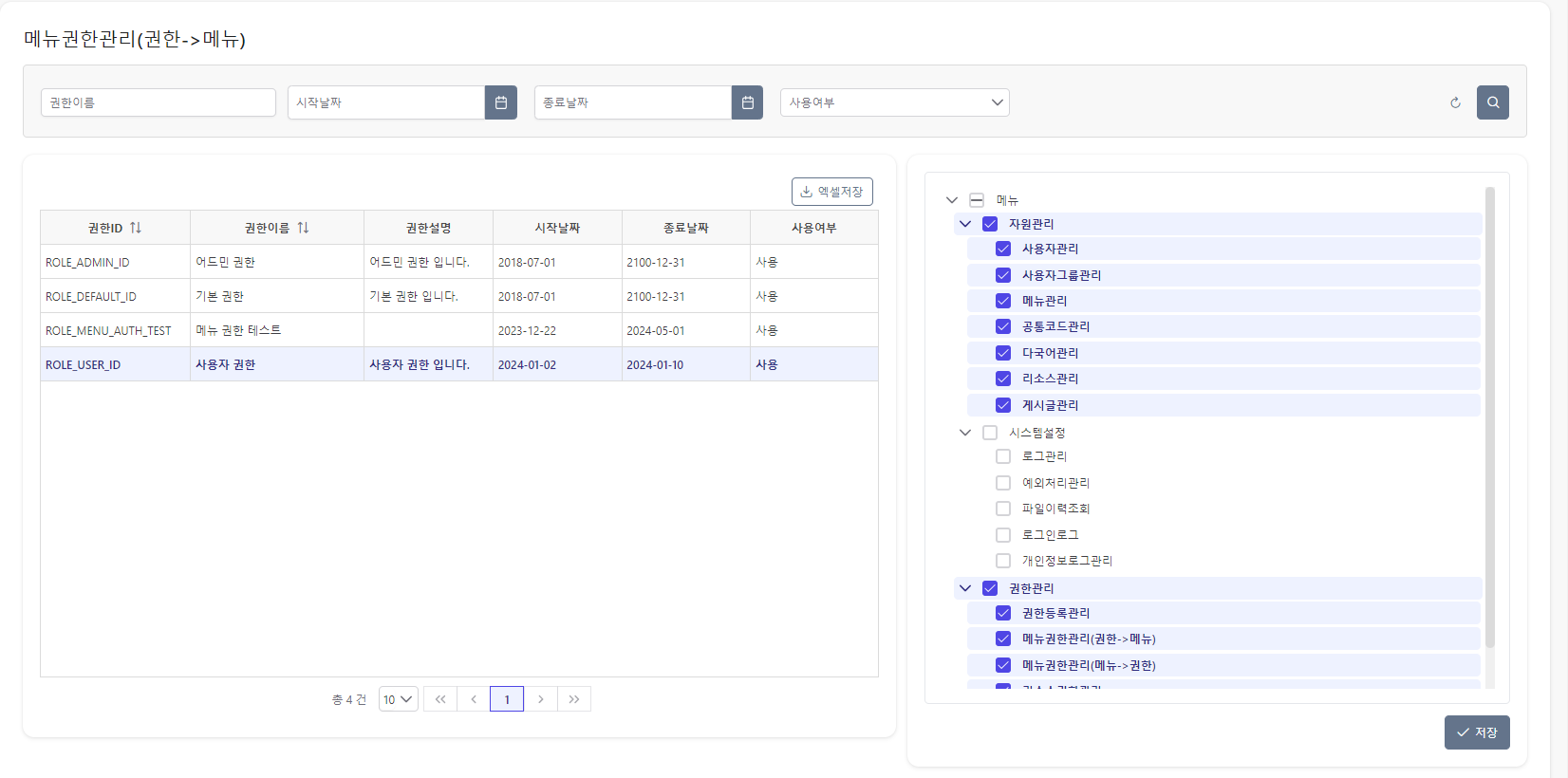Screen dimensions: 1568x778
Task: Click the 권한설명 column header
Action: [429, 228]
